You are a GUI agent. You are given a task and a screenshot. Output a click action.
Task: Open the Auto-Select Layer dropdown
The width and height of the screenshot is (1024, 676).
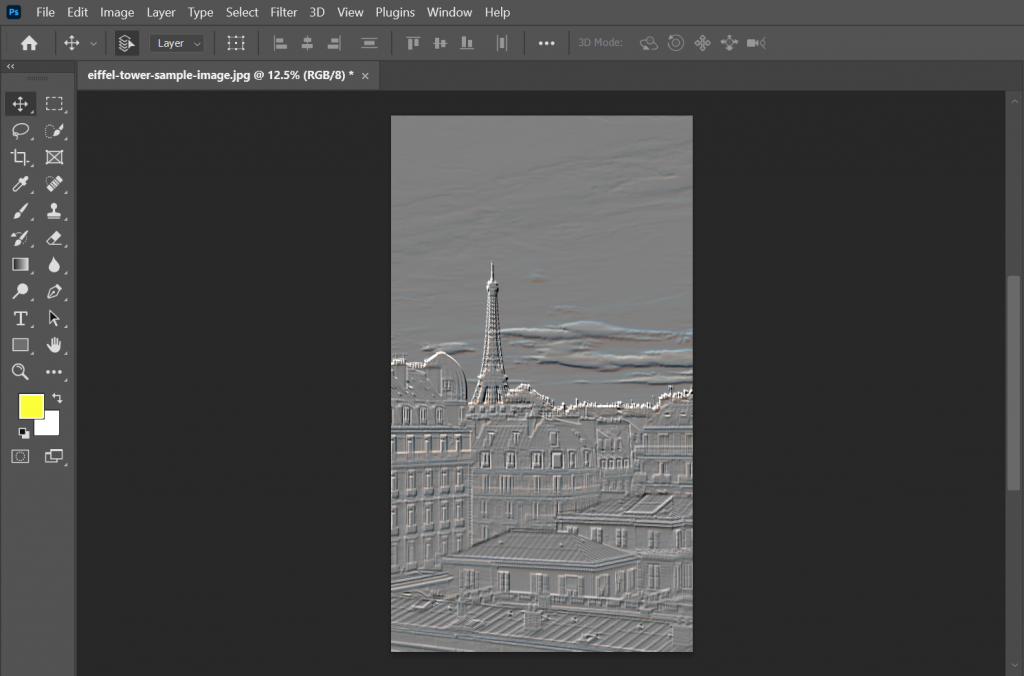pos(176,42)
